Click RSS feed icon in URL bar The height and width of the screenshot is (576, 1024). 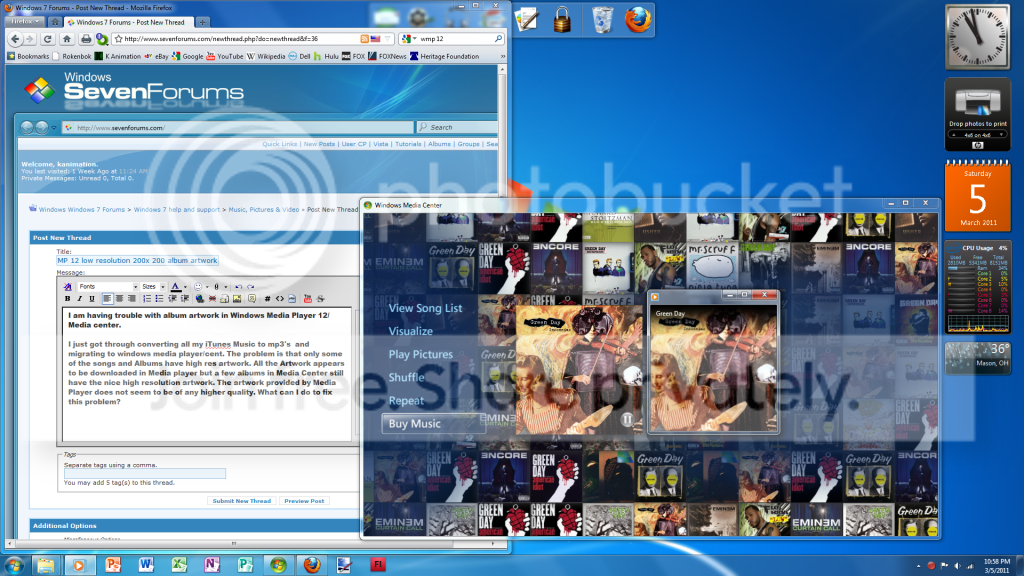(365, 39)
